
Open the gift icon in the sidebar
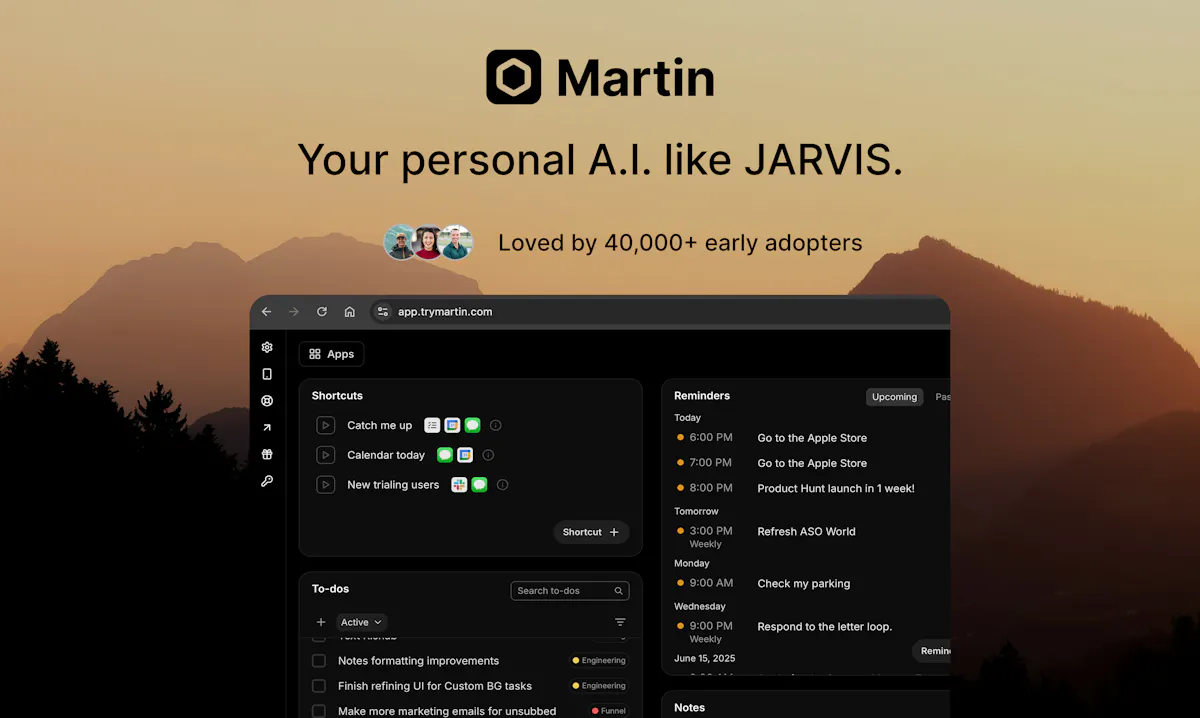click(x=267, y=454)
